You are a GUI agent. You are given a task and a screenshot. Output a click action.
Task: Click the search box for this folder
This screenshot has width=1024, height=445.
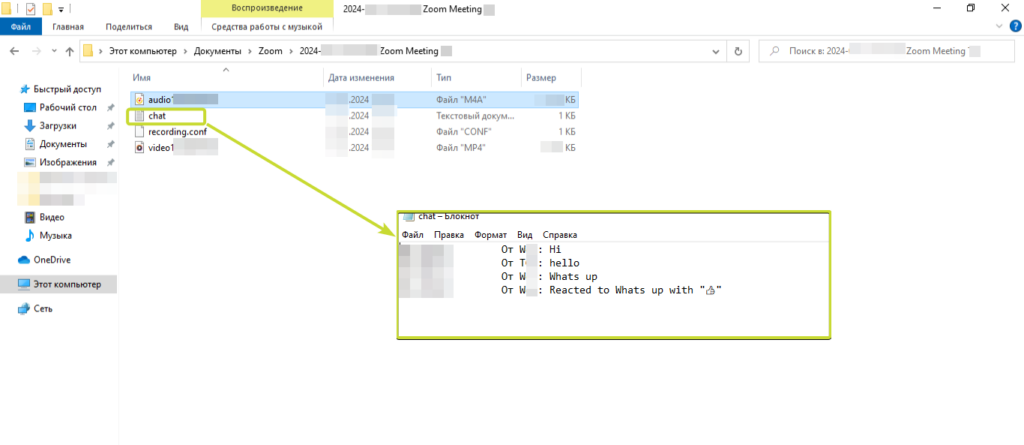887,52
